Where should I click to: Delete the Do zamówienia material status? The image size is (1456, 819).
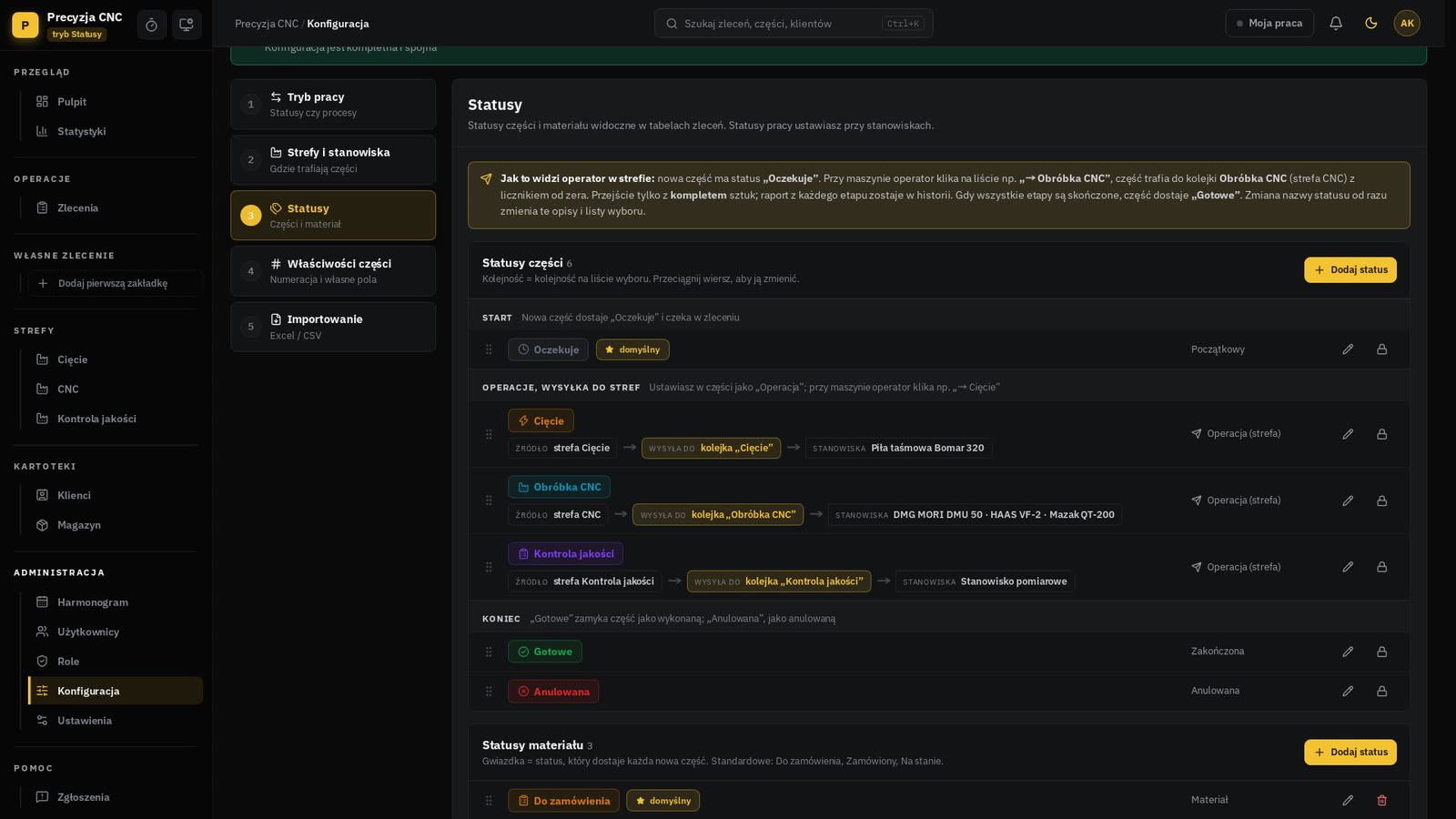(x=1381, y=801)
